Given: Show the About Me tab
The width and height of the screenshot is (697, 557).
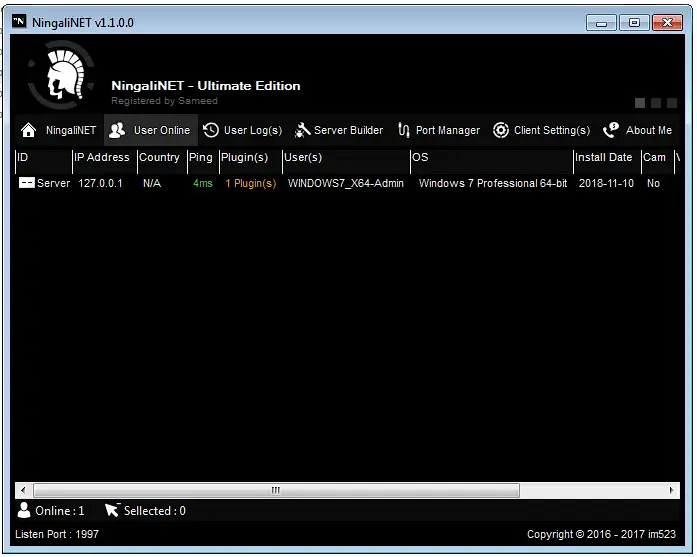Looking at the screenshot, I should point(638,130).
